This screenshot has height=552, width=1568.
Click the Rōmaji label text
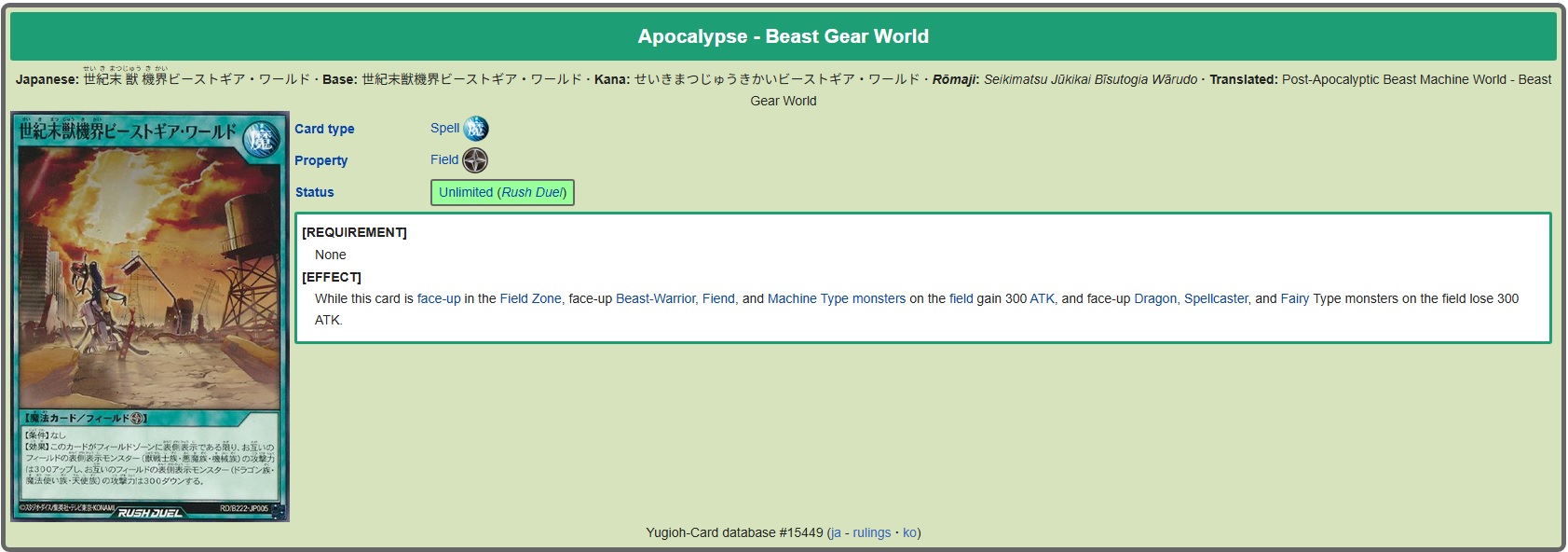pyautogui.click(x=956, y=79)
